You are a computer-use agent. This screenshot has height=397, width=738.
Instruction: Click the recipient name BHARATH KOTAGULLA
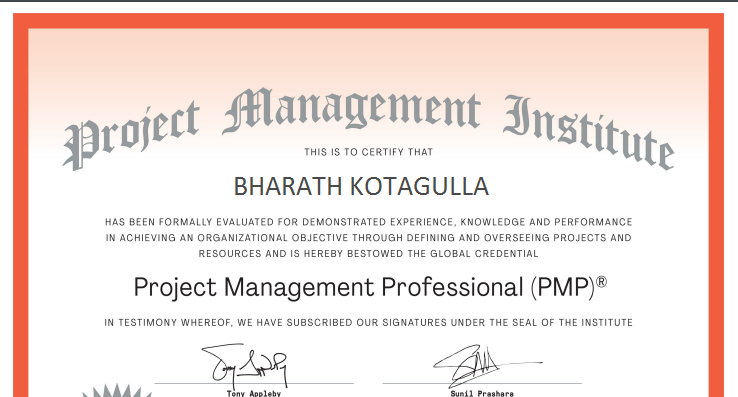point(361,186)
